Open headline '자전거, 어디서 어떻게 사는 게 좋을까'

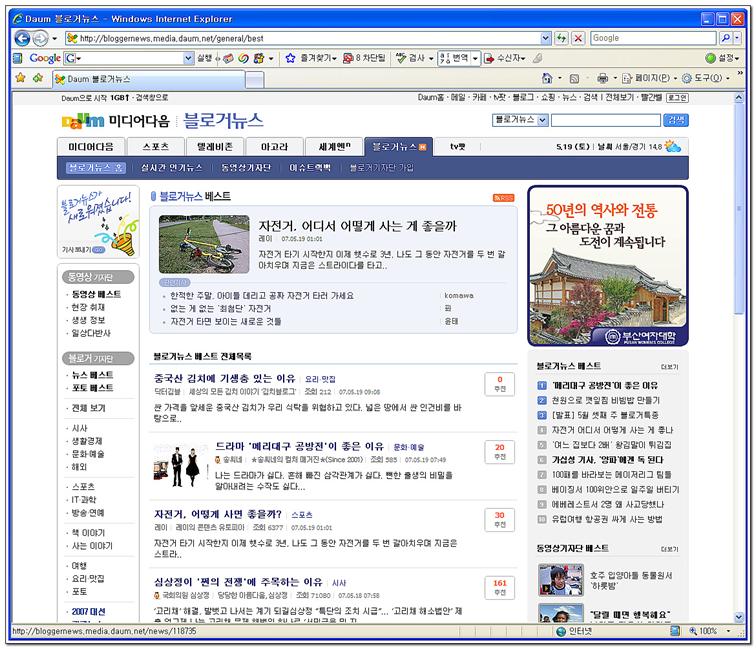(357, 226)
